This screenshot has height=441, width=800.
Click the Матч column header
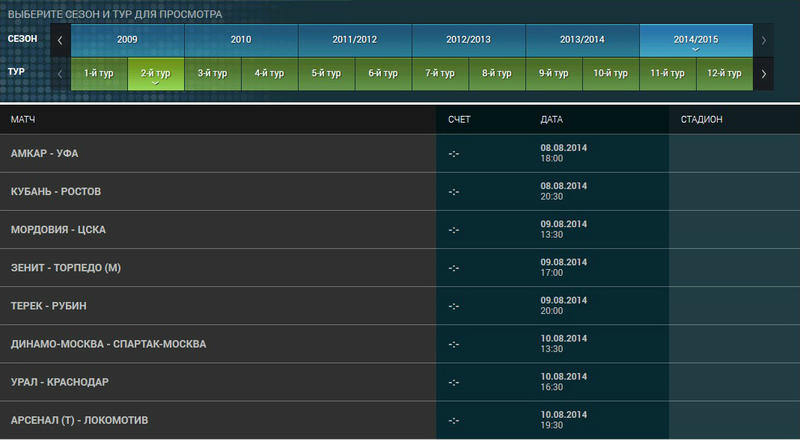point(23,119)
